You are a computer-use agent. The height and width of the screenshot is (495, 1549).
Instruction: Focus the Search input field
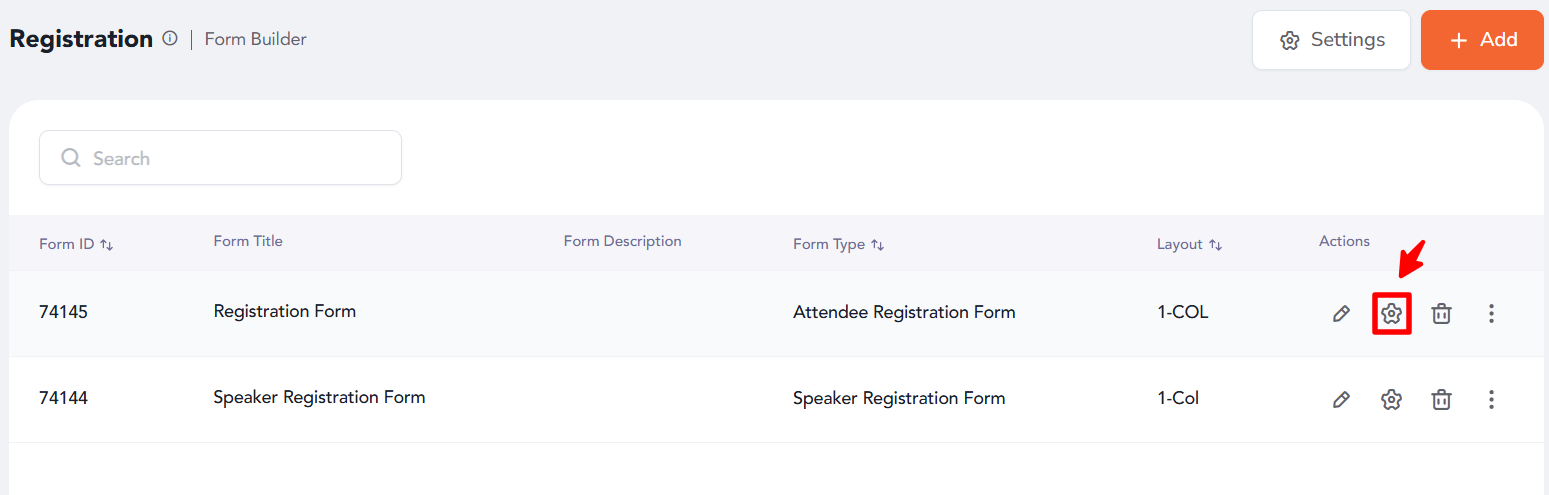click(220, 158)
